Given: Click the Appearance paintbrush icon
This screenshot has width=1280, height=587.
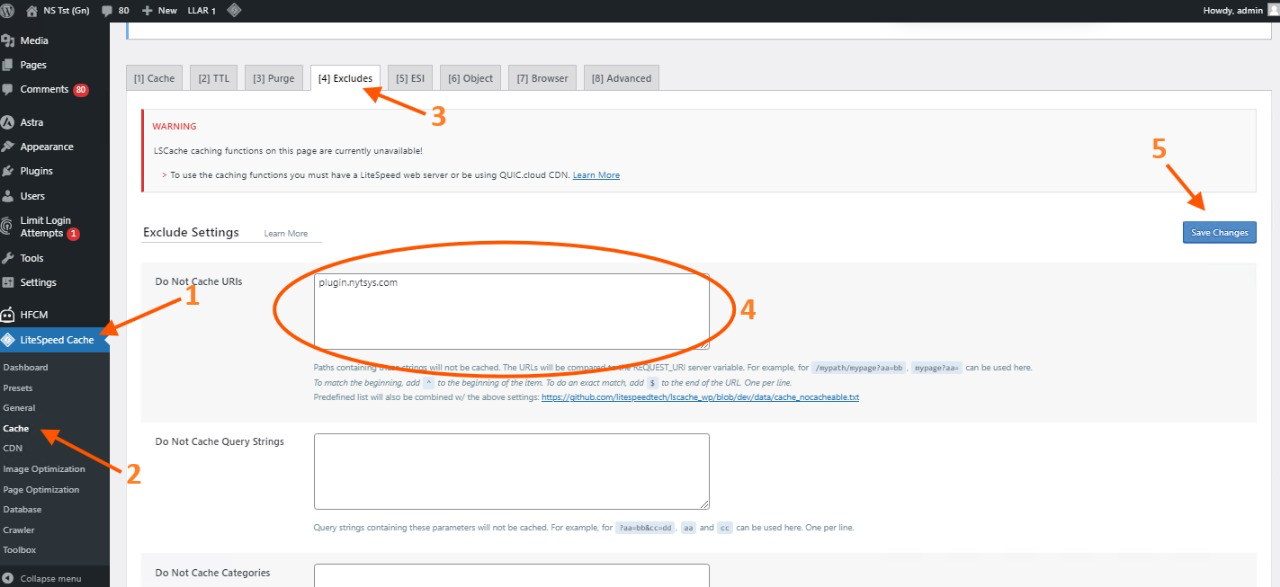Looking at the screenshot, I should [9, 147].
